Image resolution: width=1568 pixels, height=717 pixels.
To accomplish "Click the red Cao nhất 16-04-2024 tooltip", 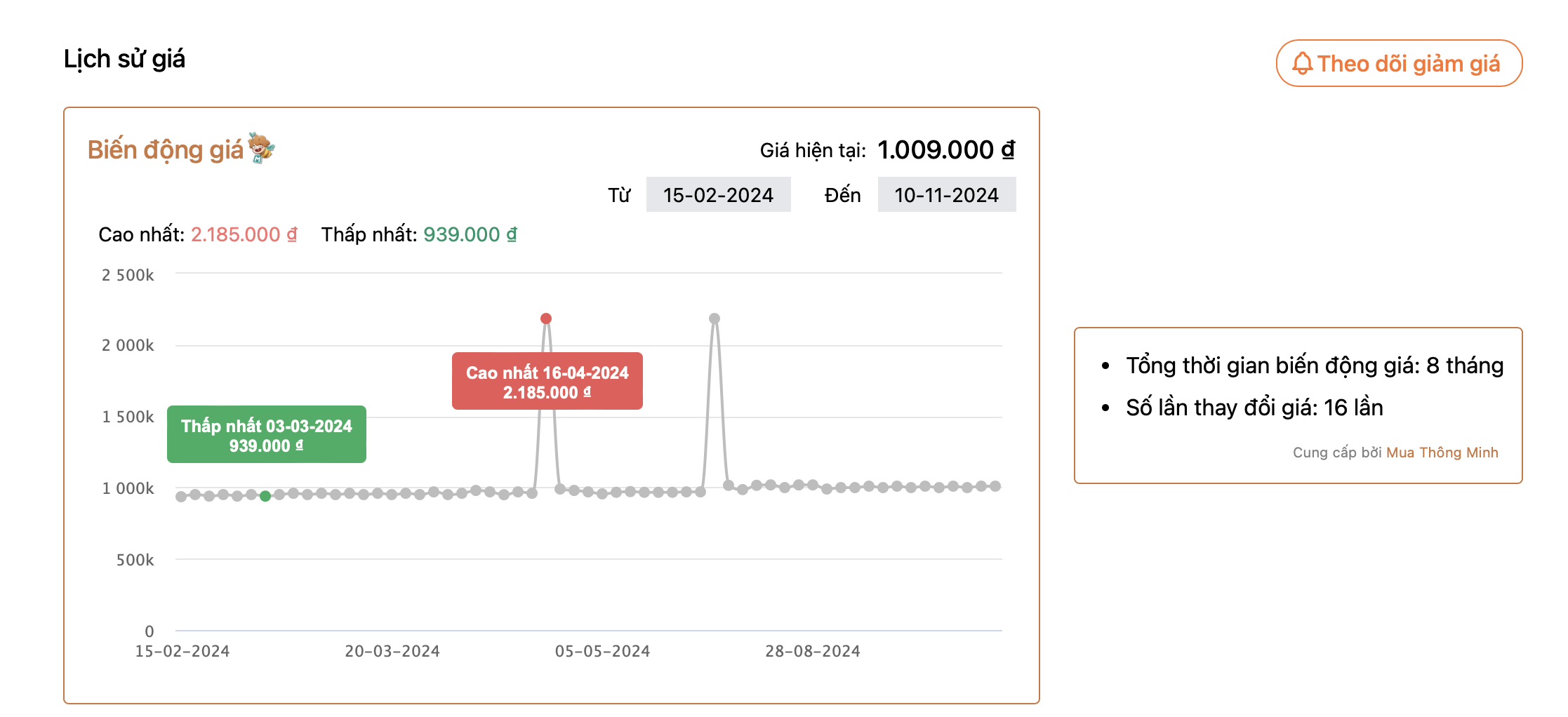I will point(547,381).
